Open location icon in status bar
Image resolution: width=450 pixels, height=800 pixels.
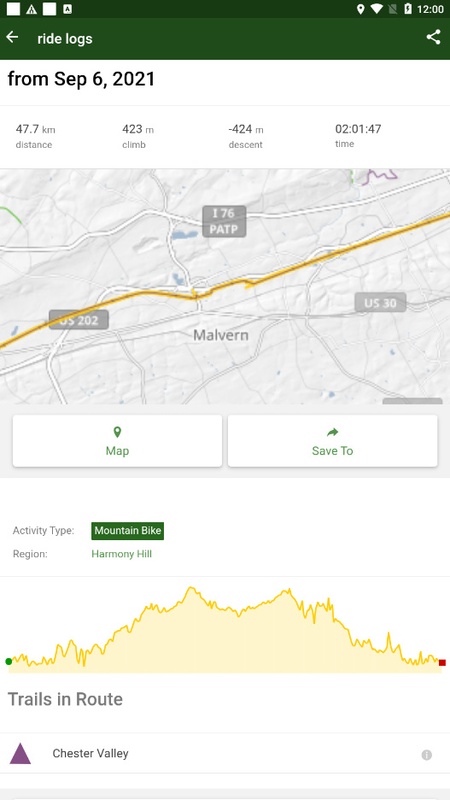tap(361, 9)
